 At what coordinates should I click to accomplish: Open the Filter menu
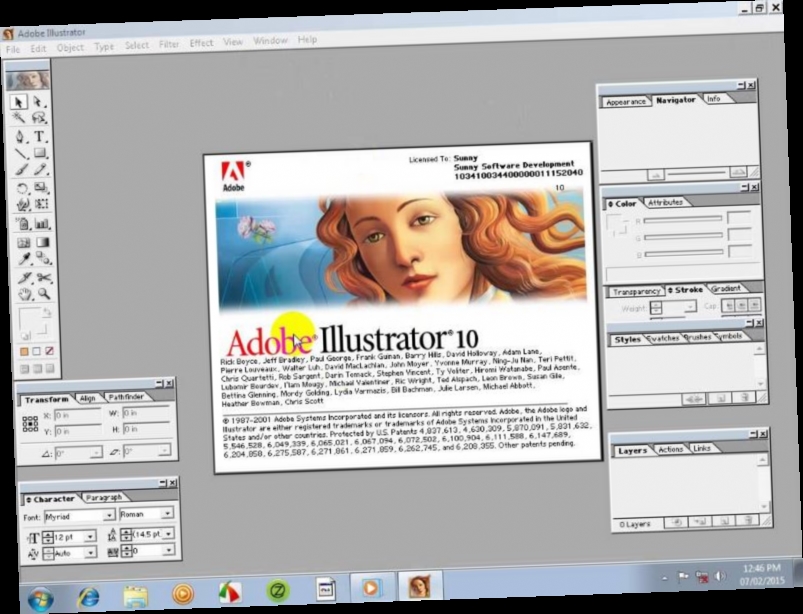170,43
